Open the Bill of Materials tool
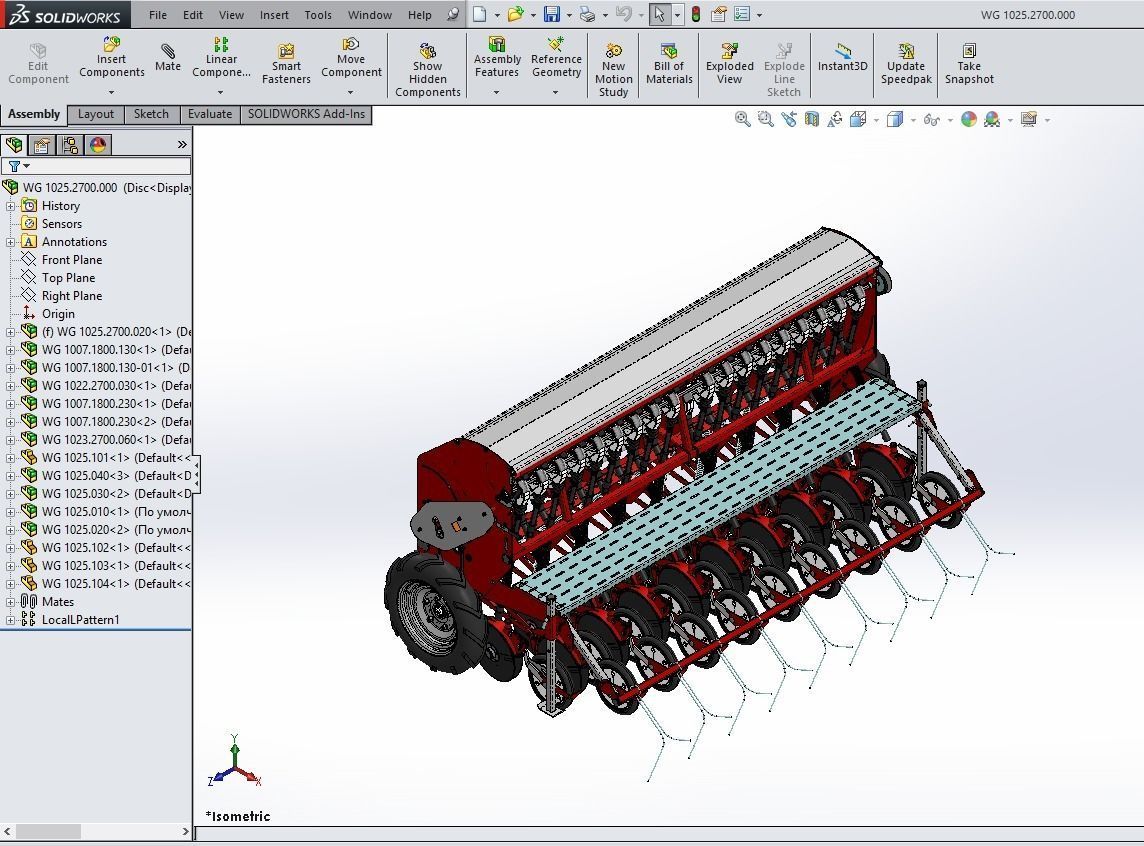The width and height of the screenshot is (1144, 846). pos(669,63)
